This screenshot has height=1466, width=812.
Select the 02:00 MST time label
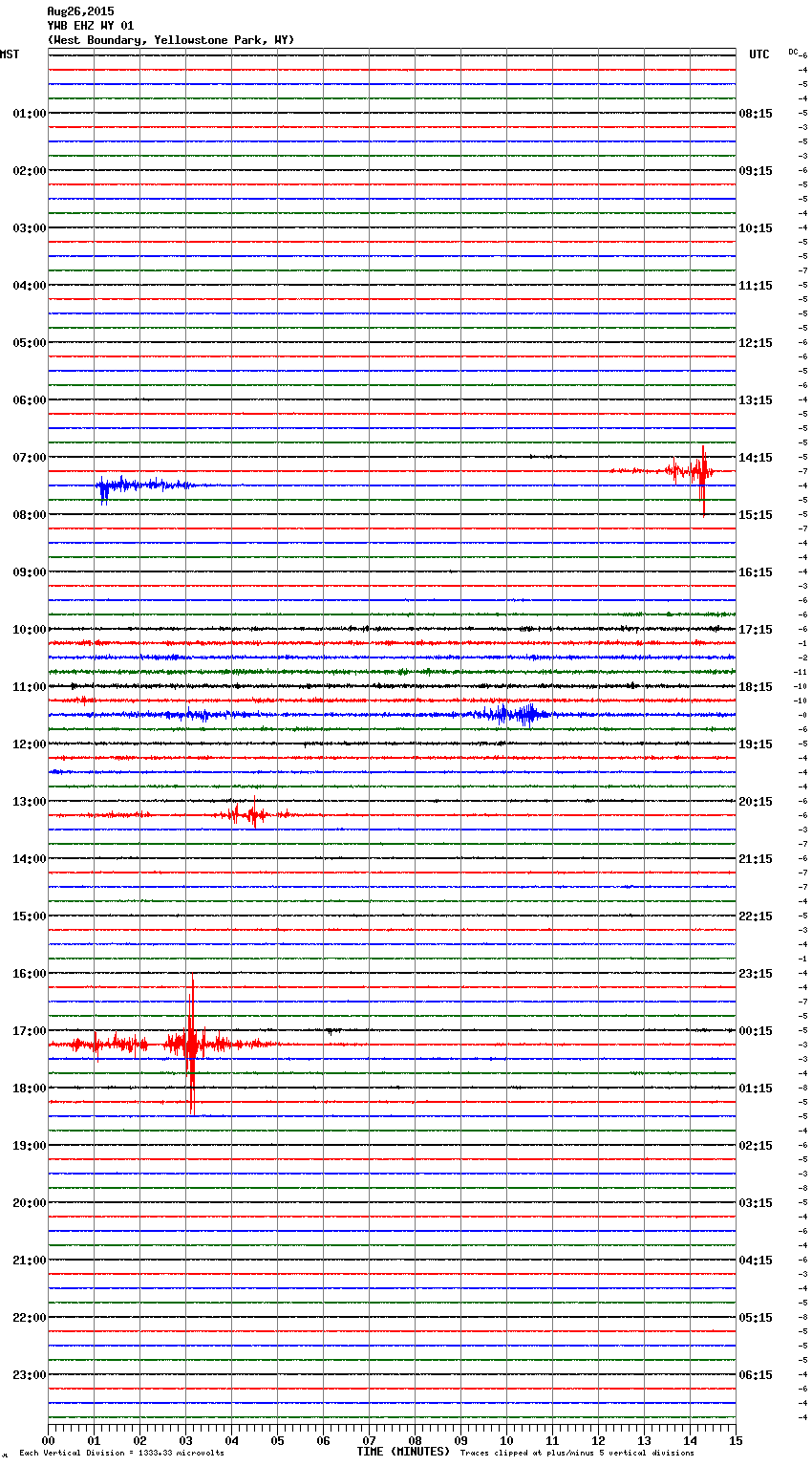29,171
